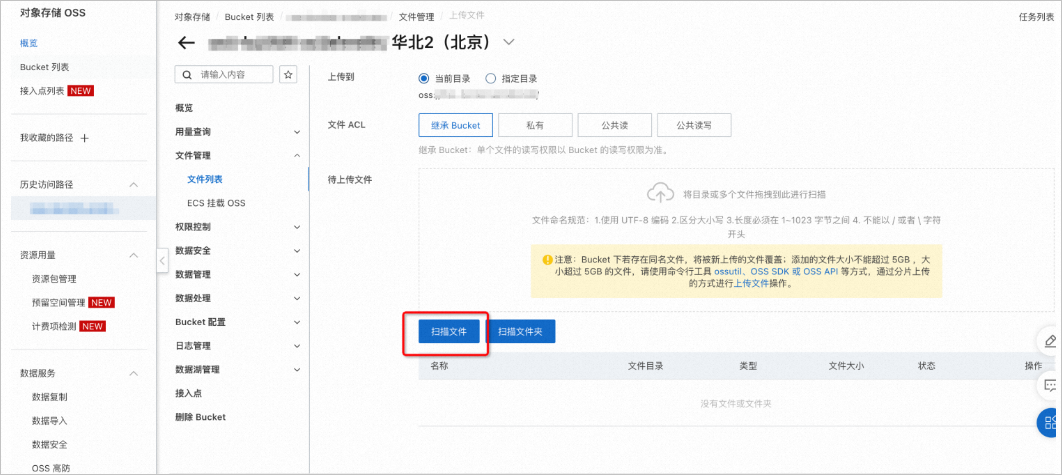Image resolution: width=1062 pixels, height=475 pixels.
Task: Select the 指定目录 radio button
Action: (x=490, y=79)
